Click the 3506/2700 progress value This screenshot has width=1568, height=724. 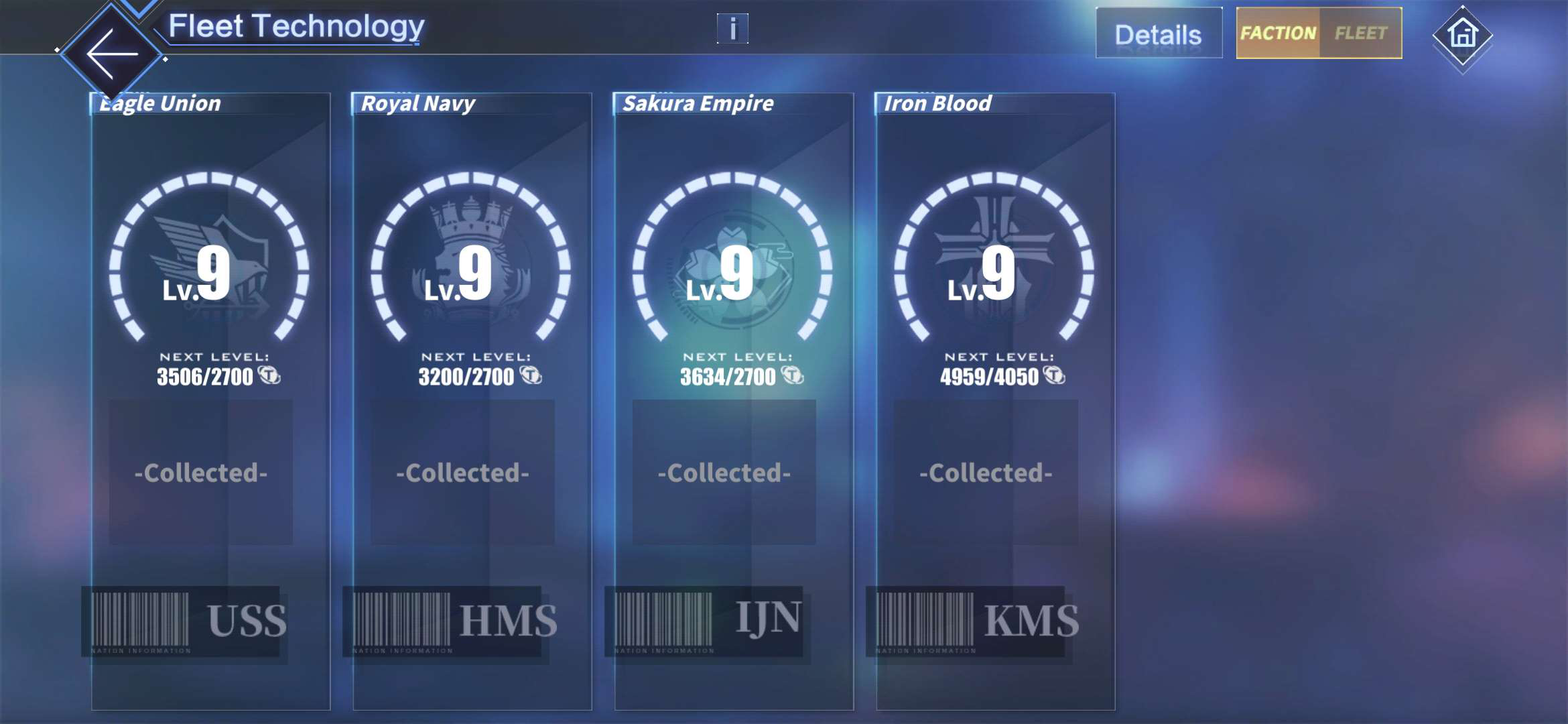coord(205,377)
